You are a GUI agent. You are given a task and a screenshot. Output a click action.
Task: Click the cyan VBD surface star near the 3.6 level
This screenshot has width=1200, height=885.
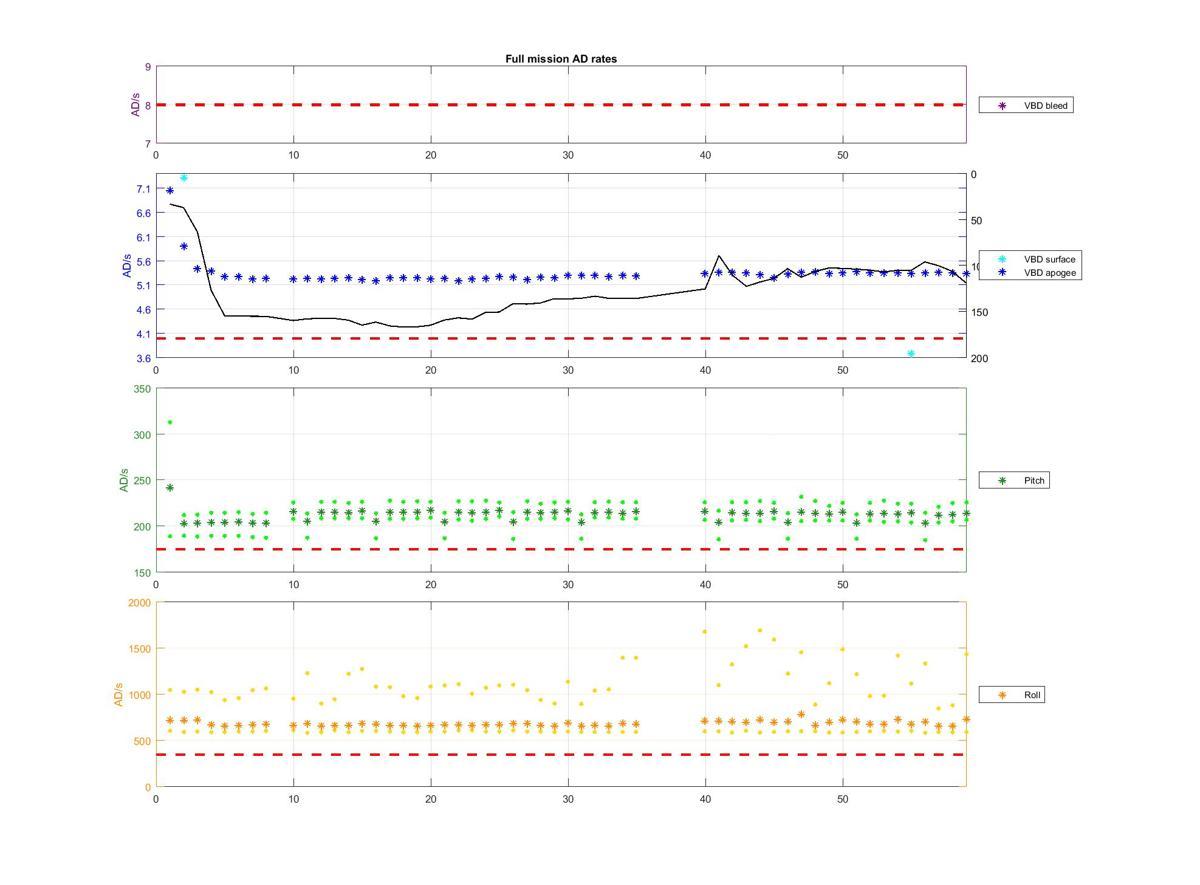pyautogui.click(x=911, y=354)
